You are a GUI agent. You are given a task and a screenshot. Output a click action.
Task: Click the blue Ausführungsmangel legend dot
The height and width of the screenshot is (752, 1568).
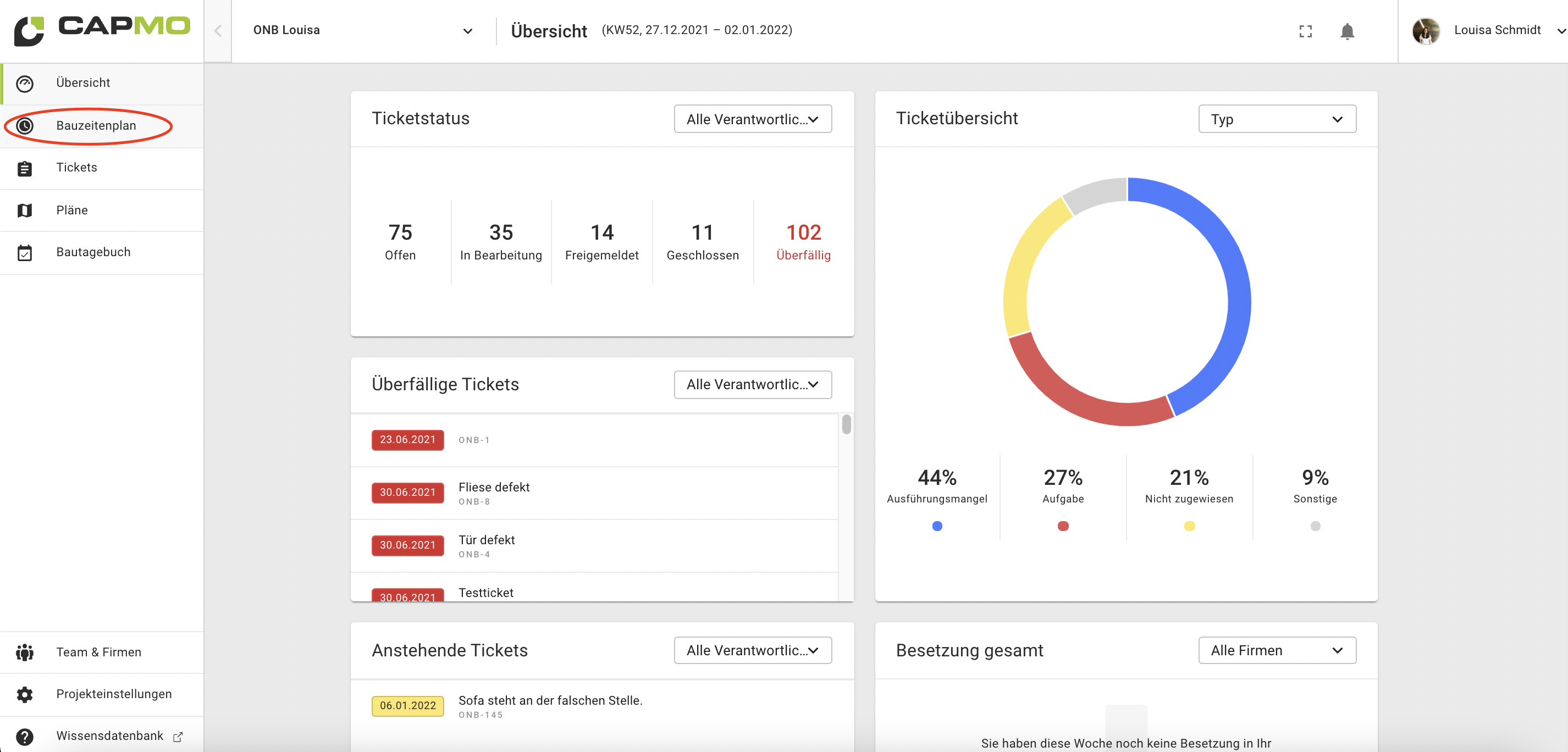937,526
